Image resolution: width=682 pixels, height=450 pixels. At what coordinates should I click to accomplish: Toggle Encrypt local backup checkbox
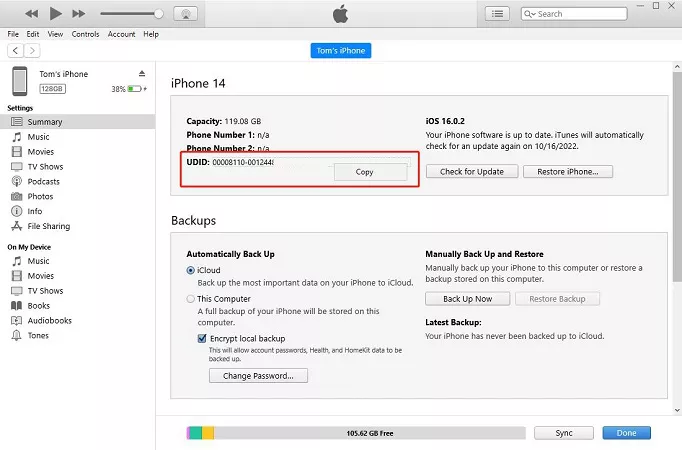[x=202, y=339]
